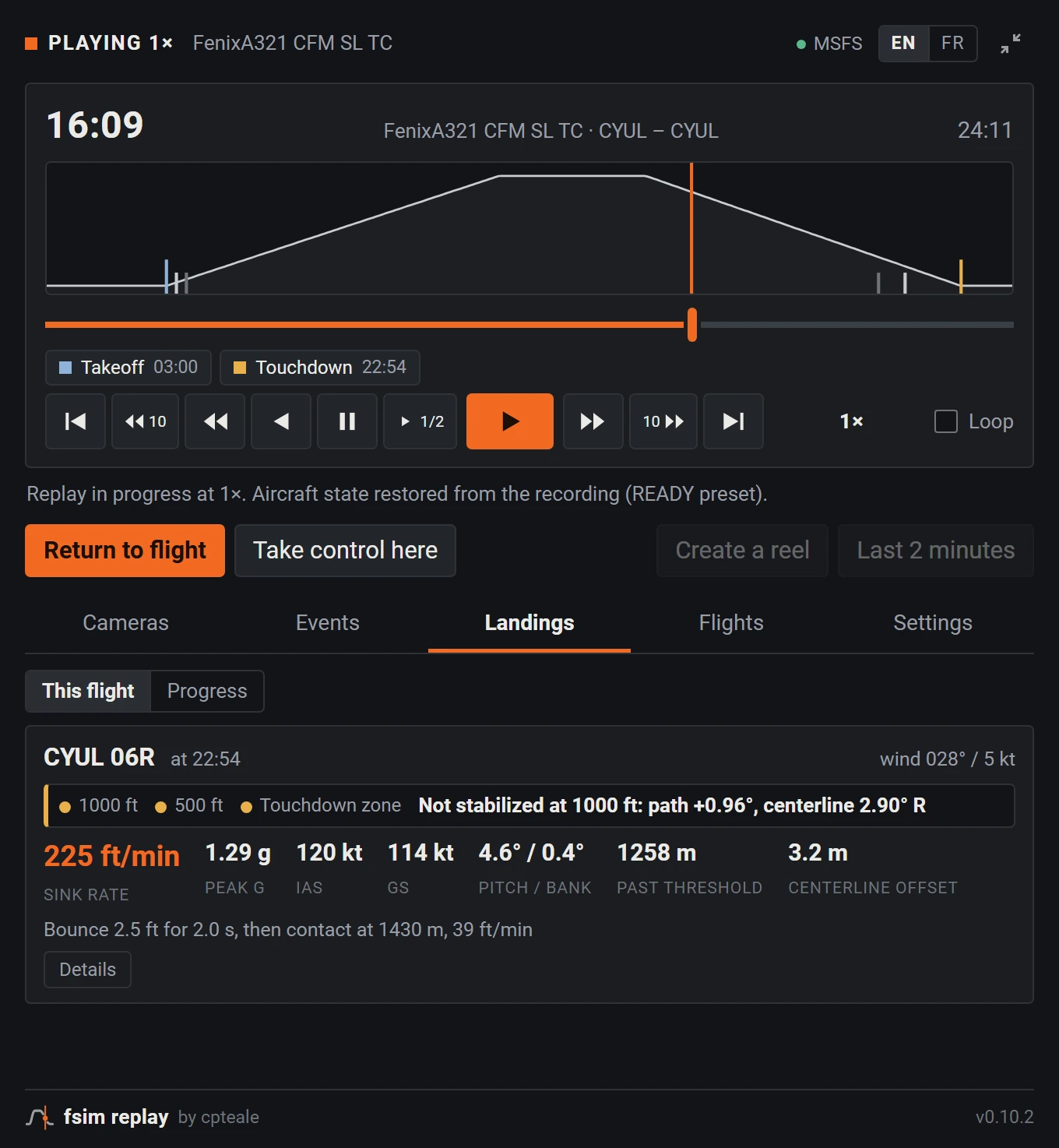The image size is (1059, 1148).
Task: Click the 24:11 total duration text
Action: [x=985, y=130]
